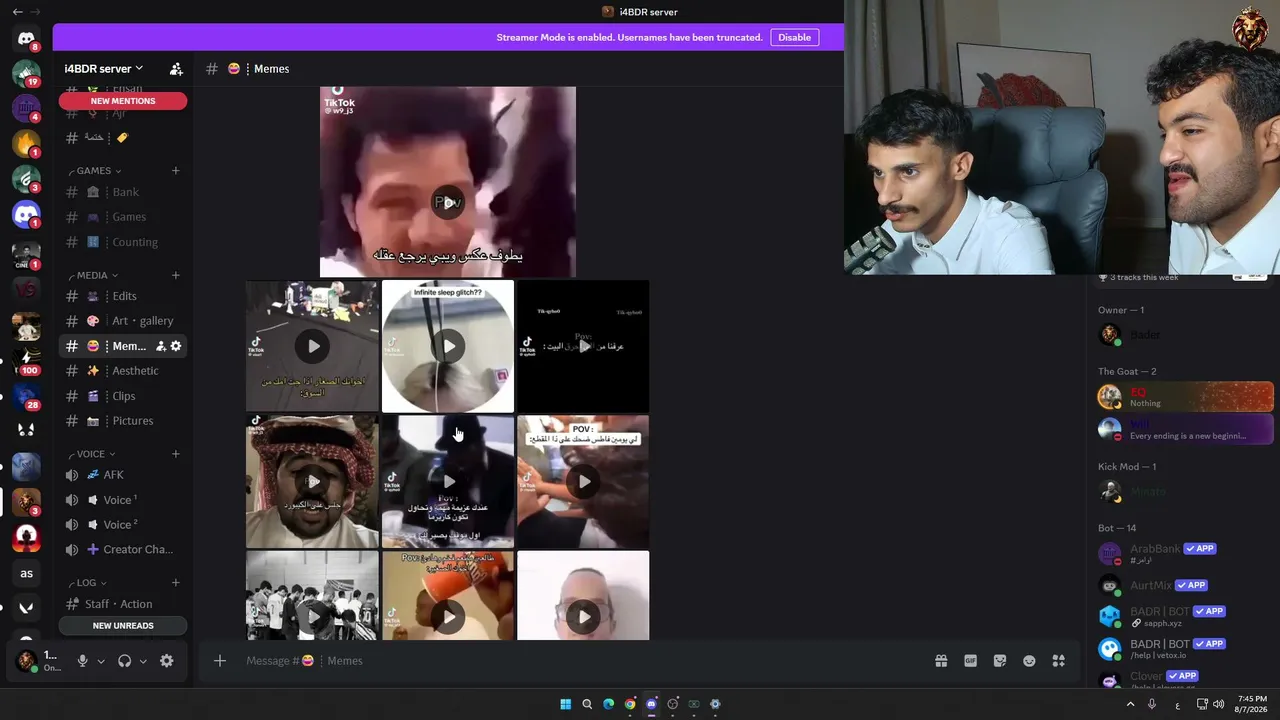Open member Bader's profile
The image size is (1280, 720).
point(1186,335)
